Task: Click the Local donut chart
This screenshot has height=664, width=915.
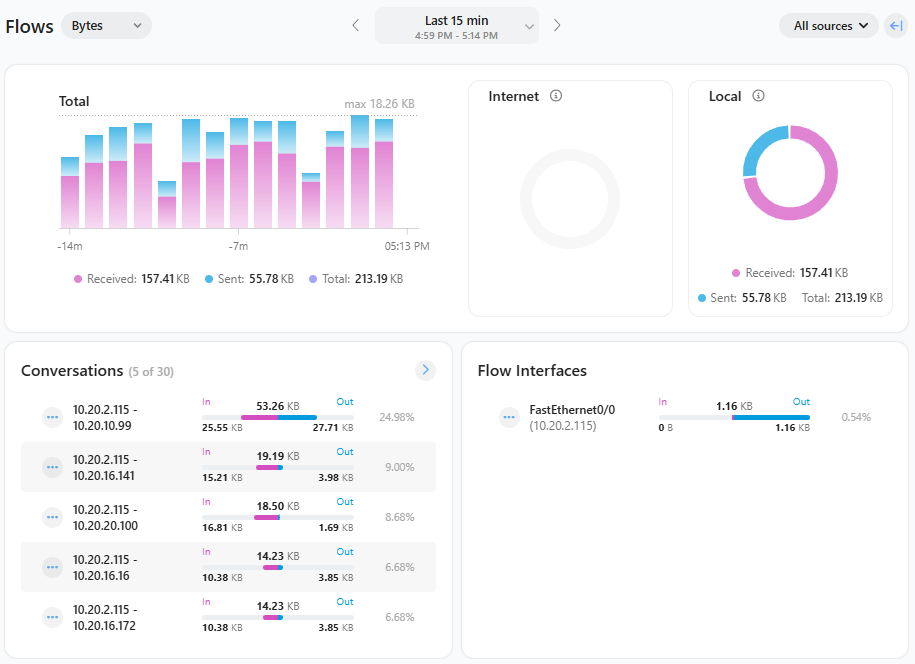Action: click(790, 173)
